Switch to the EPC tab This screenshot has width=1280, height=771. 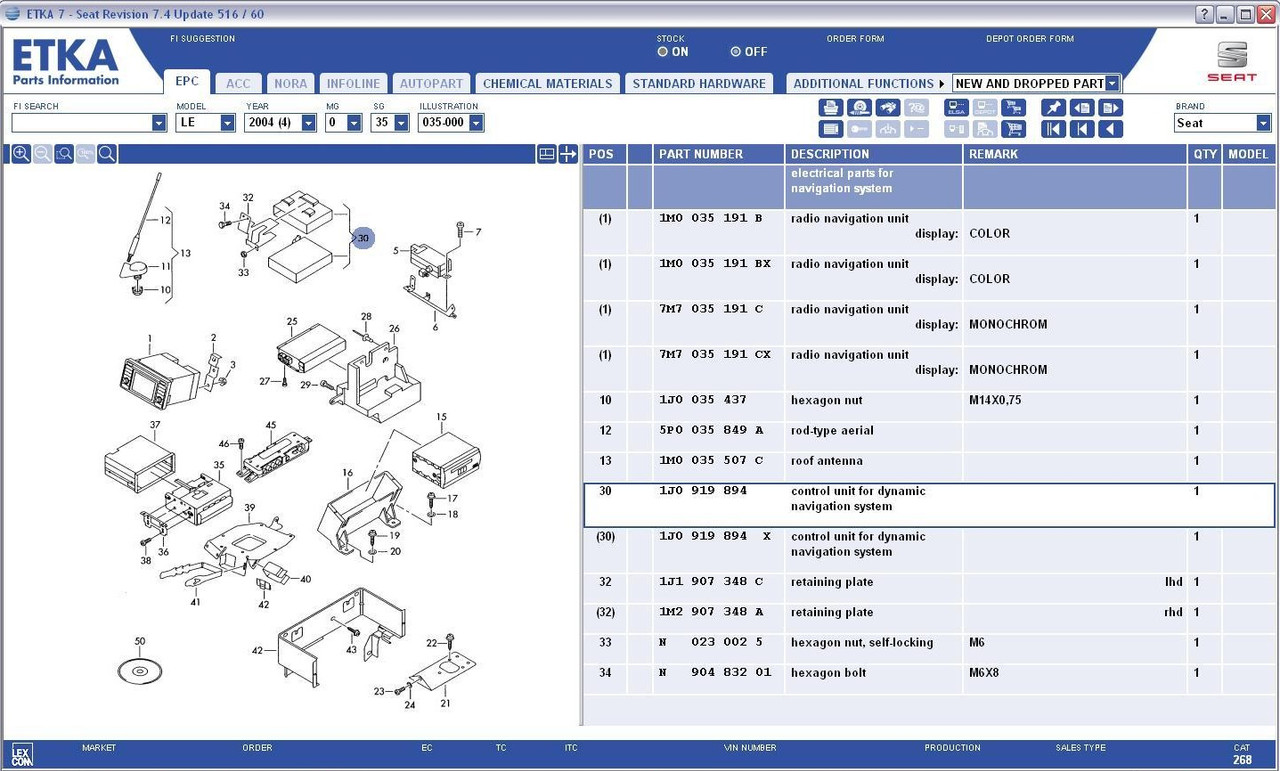click(x=187, y=82)
